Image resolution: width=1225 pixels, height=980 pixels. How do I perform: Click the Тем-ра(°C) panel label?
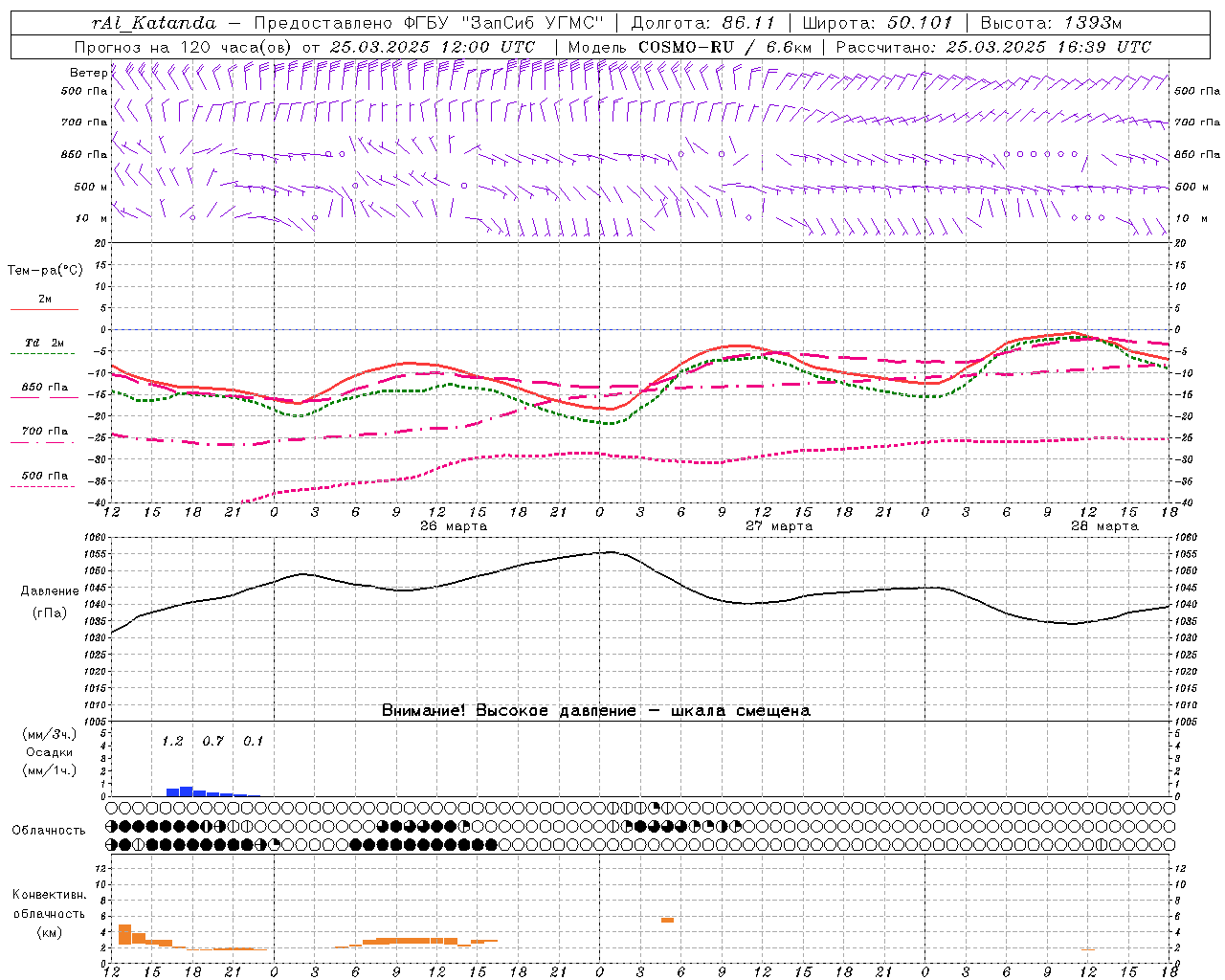click(x=45, y=271)
